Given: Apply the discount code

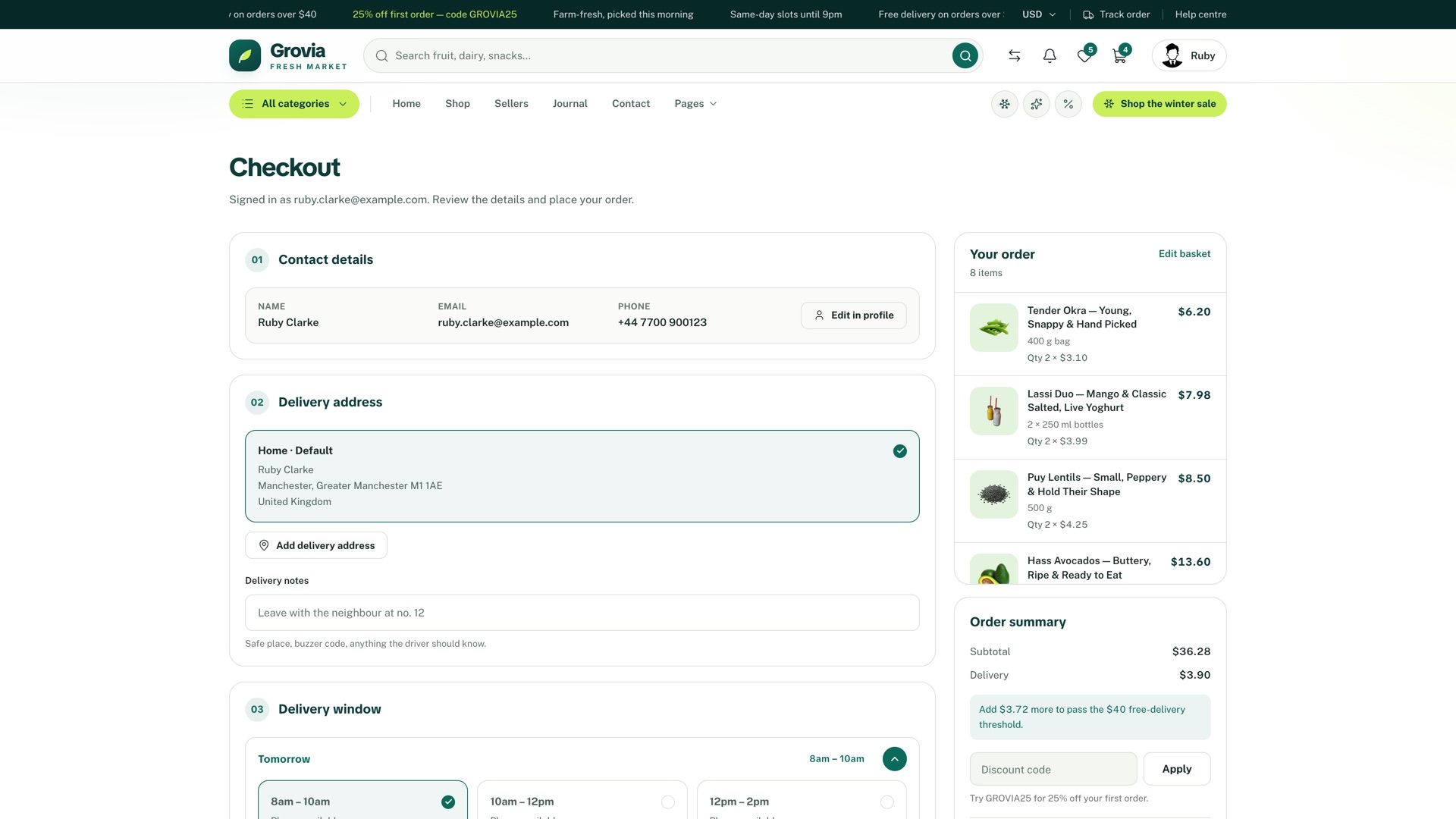Looking at the screenshot, I should pyautogui.click(x=1177, y=769).
